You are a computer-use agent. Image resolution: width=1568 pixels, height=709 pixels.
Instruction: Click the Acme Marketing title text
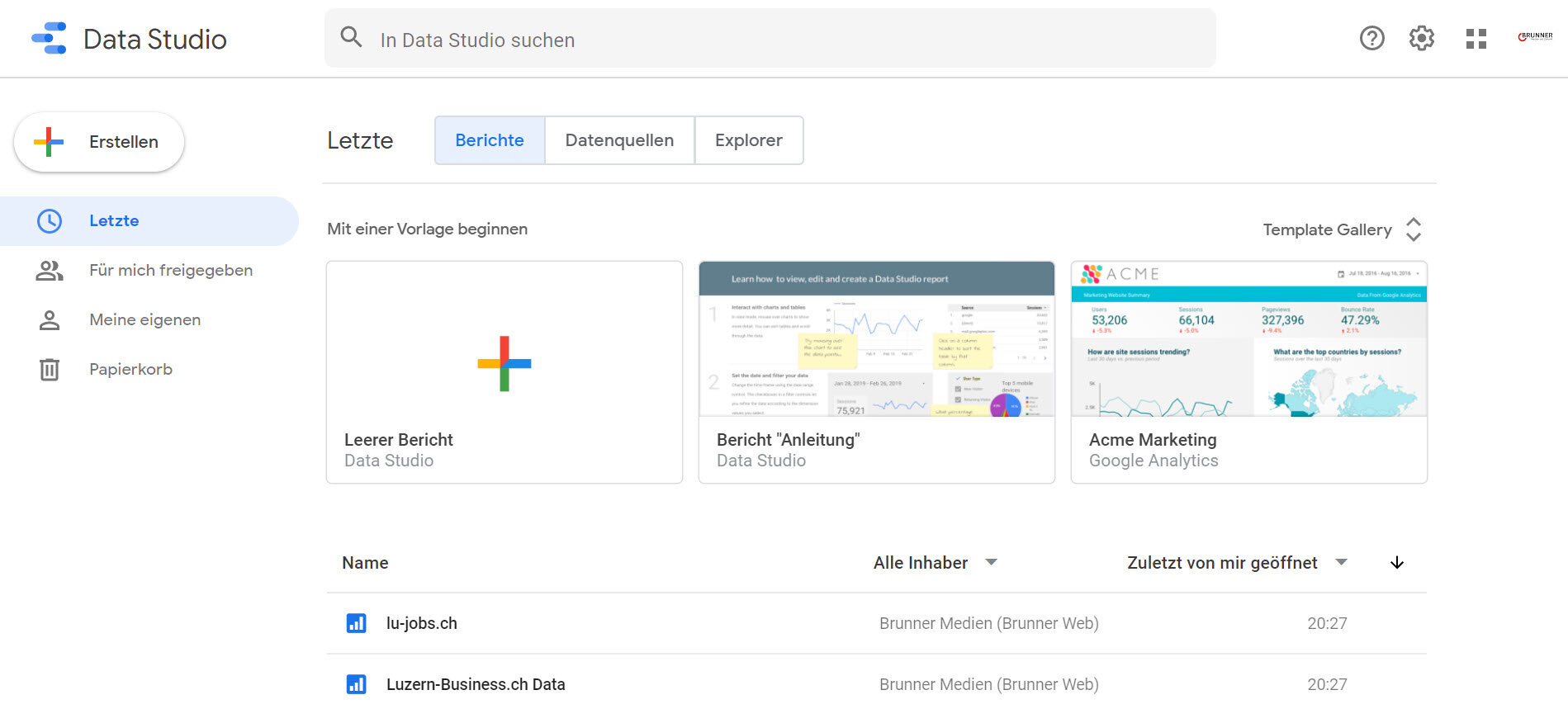pyautogui.click(x=1153, y=440)
